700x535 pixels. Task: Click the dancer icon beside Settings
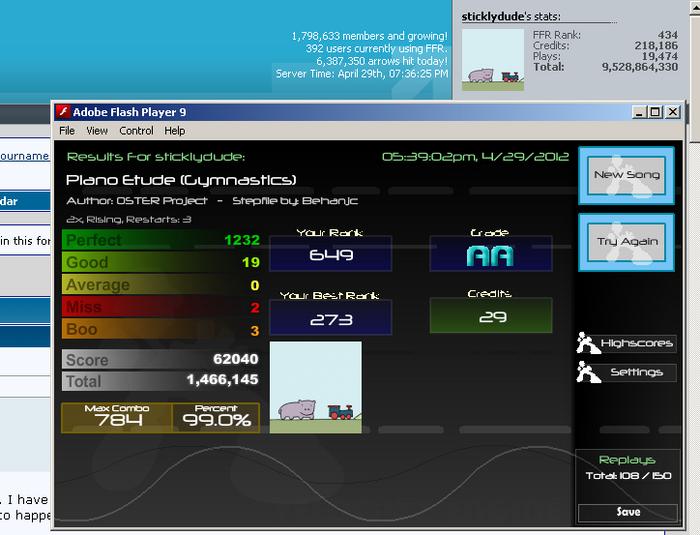(x=588, y=372)
